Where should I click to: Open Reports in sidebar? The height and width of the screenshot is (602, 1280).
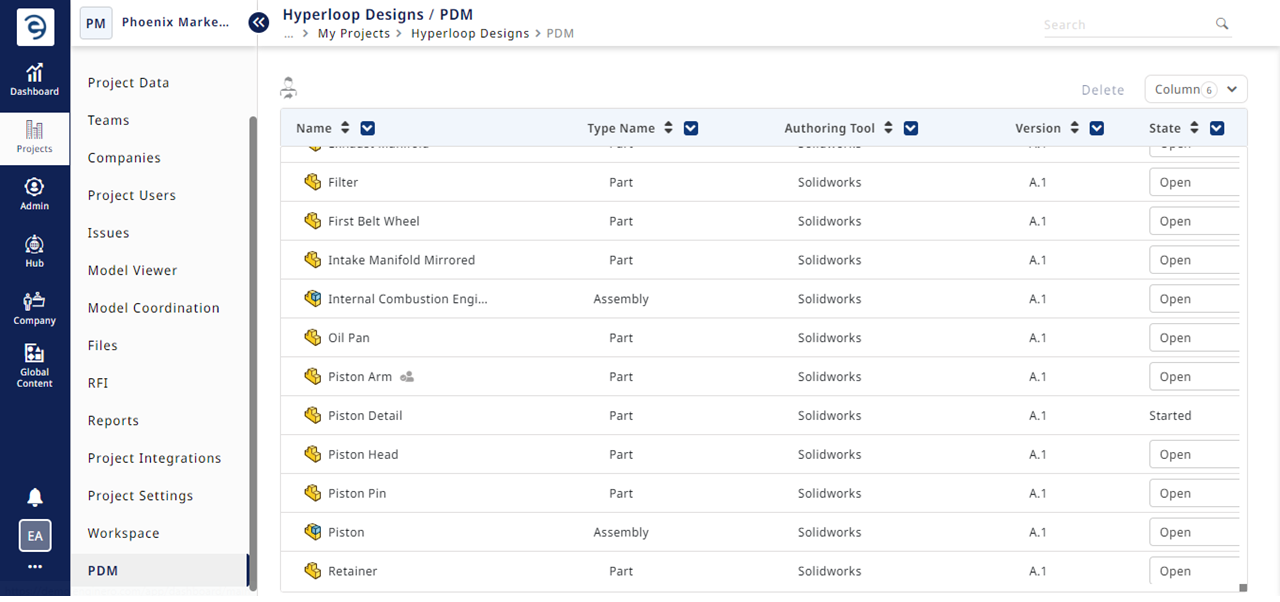click(113, 421)
